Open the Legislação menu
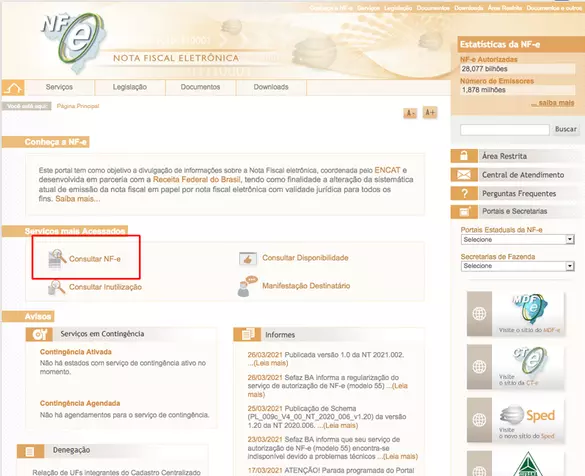The image size is (585, 476). pyautogui.click(x=130, y=87)
